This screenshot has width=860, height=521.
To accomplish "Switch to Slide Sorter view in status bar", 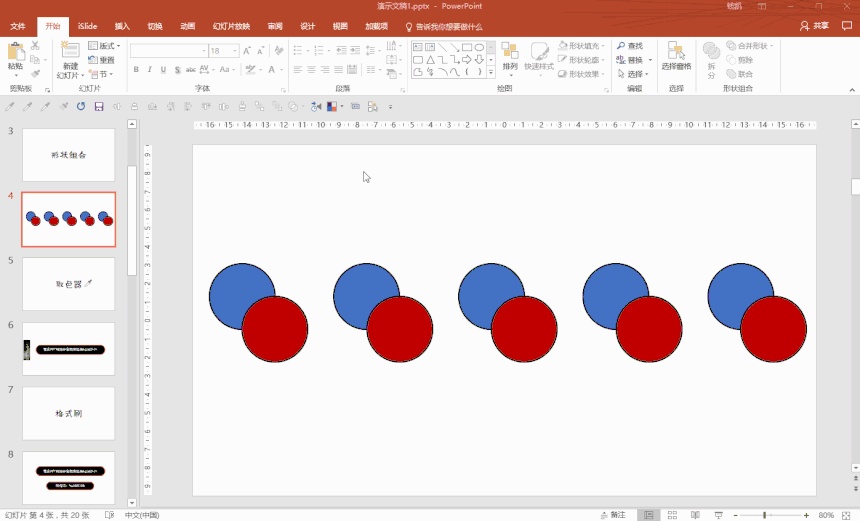I will click(673, 515).
